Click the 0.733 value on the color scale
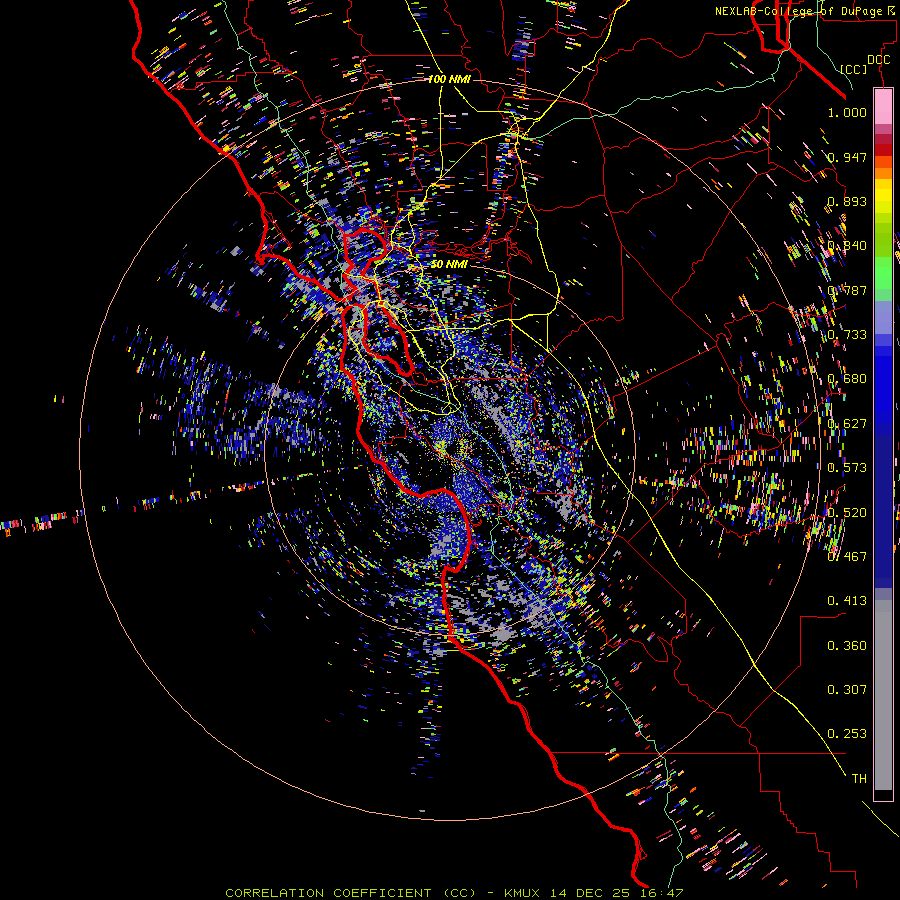The height and width of the screenshot is (900, 900). point(847,335)
